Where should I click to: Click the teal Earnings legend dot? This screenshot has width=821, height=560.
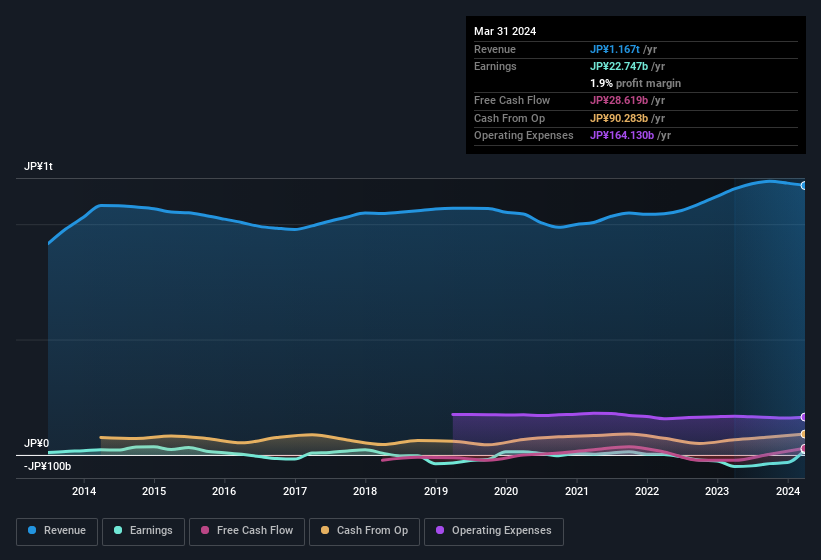[119, 531]
